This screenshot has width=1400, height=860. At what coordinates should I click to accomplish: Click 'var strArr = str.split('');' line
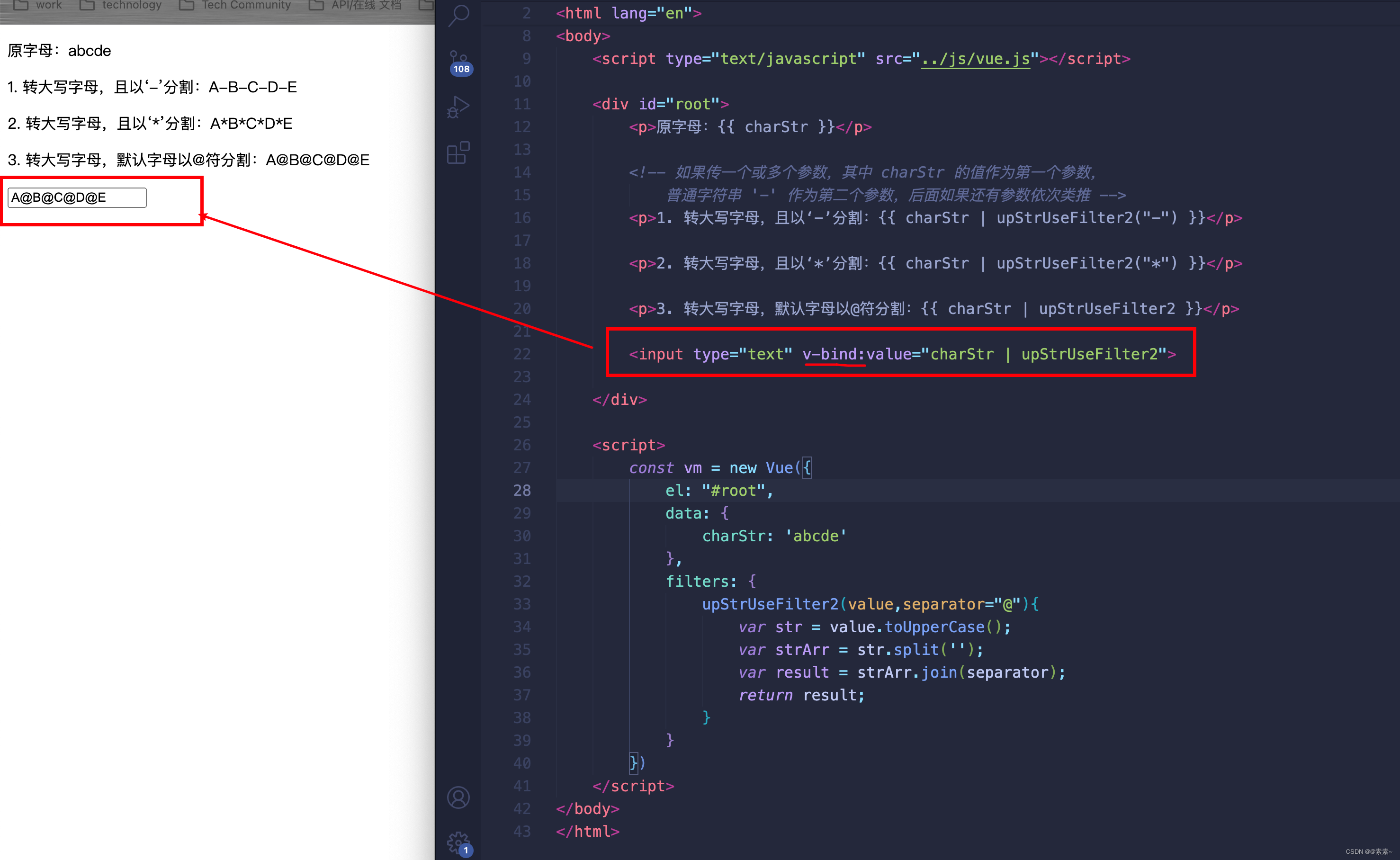coord(862,650)
